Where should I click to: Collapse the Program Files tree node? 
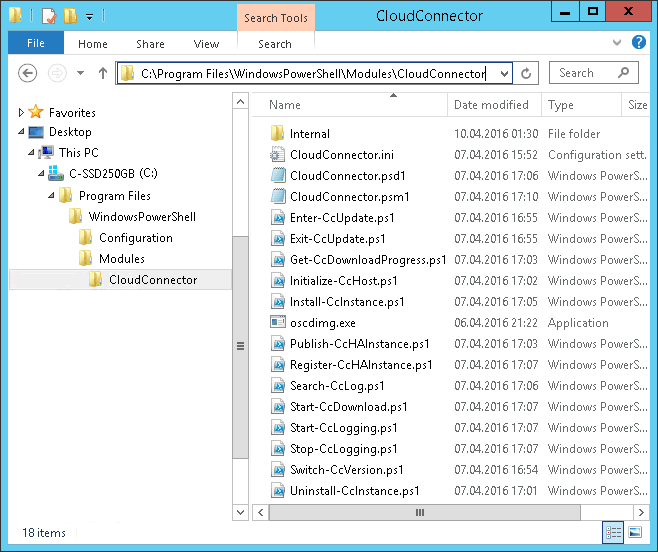click(51, 195)
